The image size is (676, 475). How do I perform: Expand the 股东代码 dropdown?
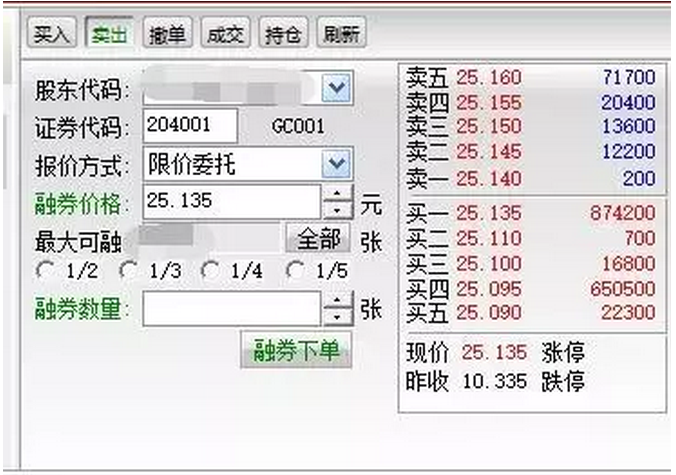(338, 89)
